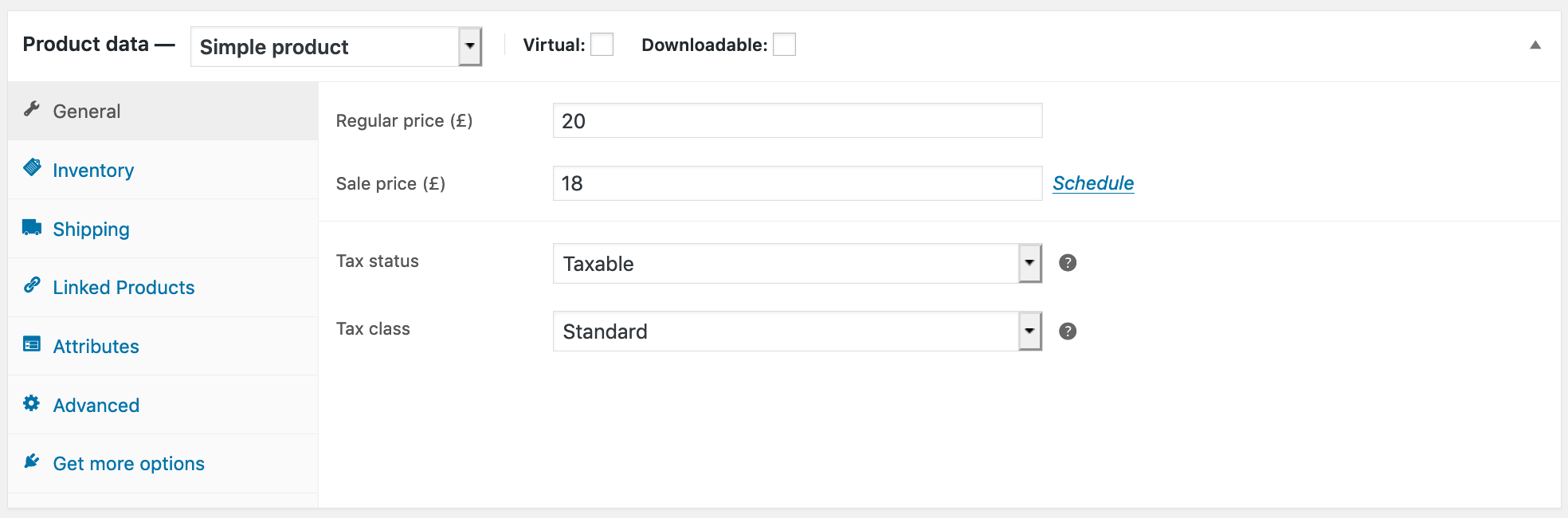1568x518 pixels.
Task: Click the Sale price input field
Action: click(x=797, y=183)
